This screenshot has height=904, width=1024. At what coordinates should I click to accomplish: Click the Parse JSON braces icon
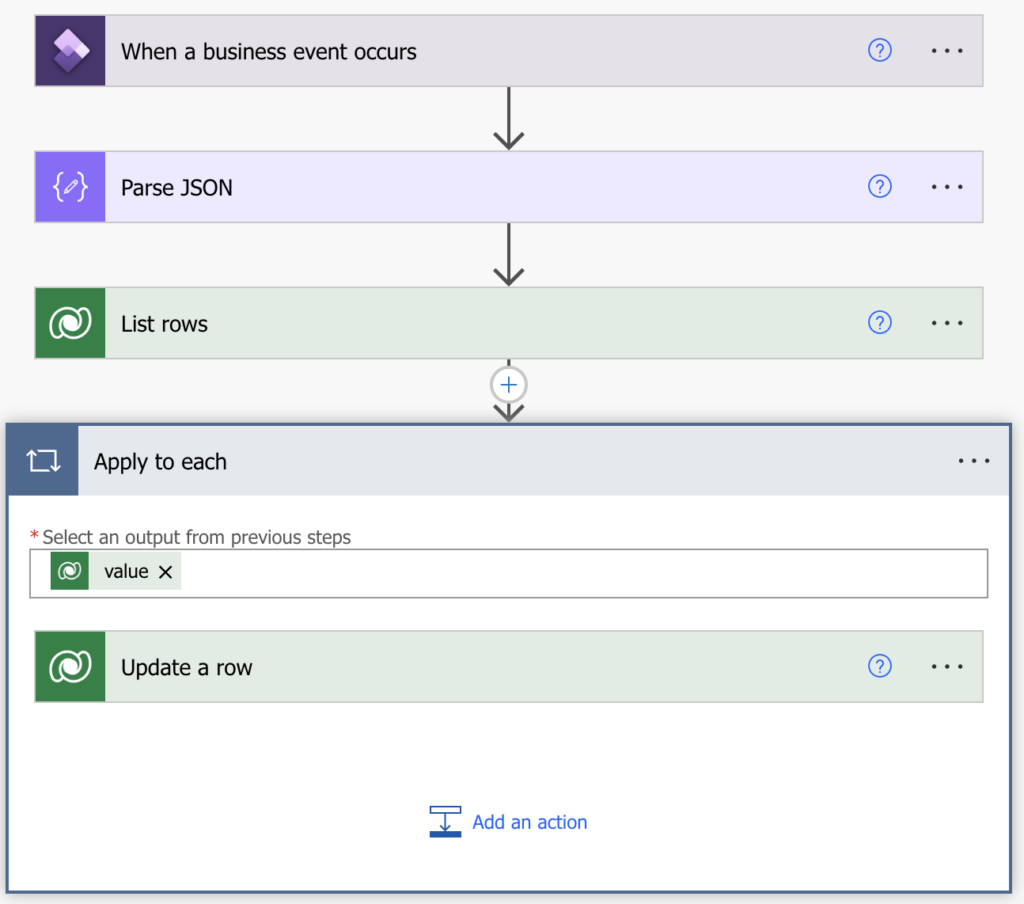click(x=70, y=187)
